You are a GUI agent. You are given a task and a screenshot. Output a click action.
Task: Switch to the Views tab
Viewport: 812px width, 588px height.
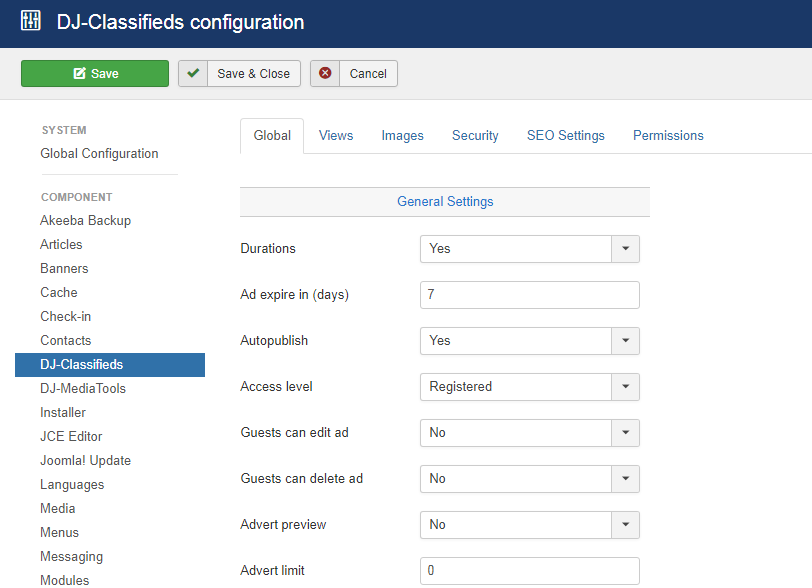click(x=336, y=136)
